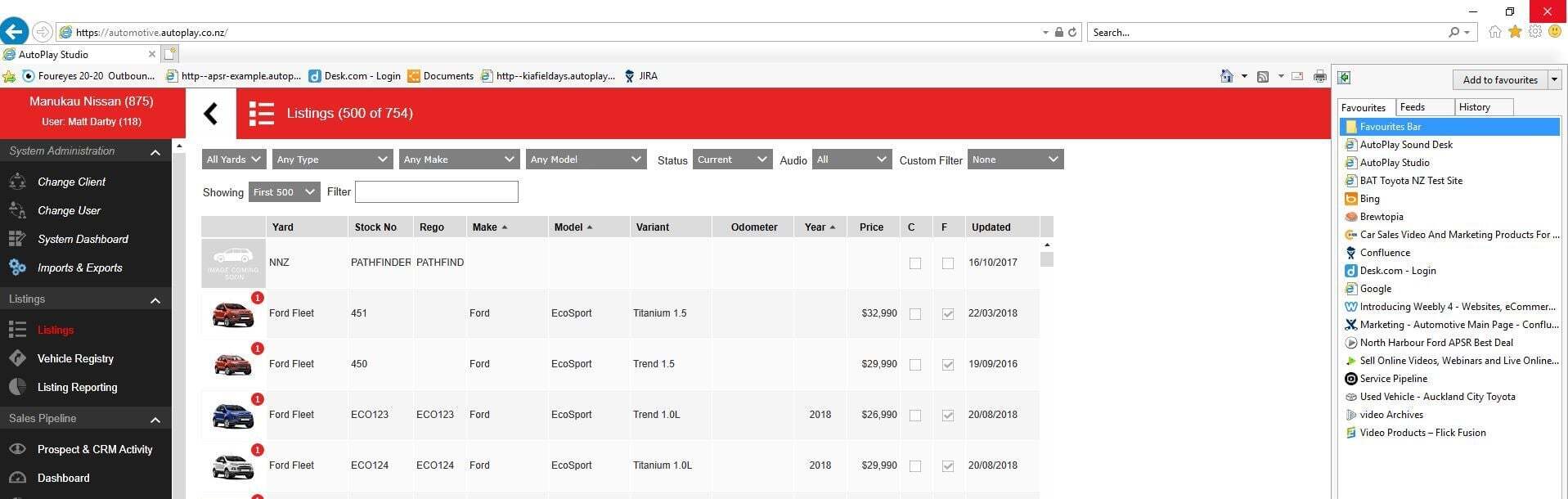
Task: Click the feeds icon in command bar
Action: (x=1263, y=76)
